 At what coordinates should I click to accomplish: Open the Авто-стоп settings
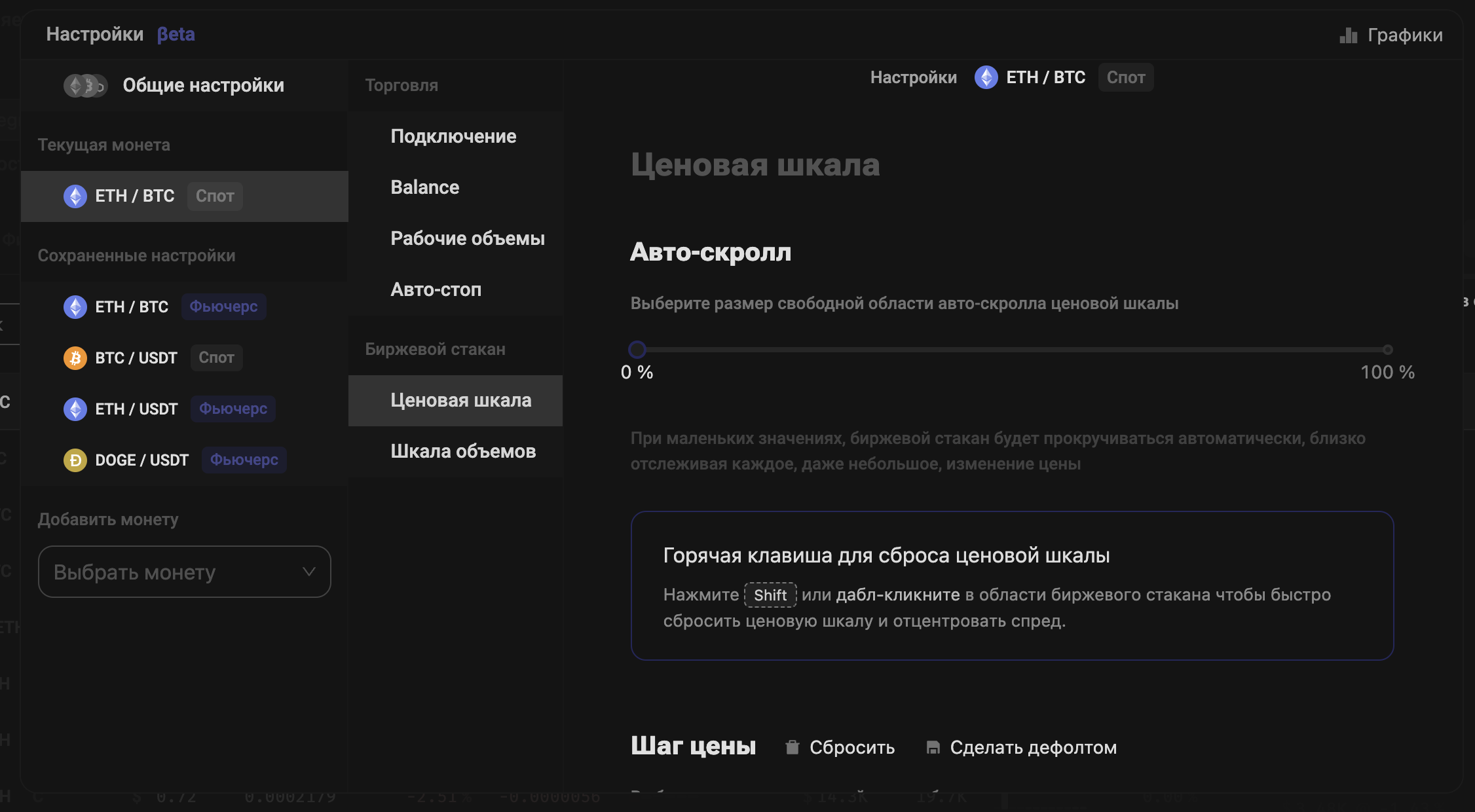pos(455,289)
